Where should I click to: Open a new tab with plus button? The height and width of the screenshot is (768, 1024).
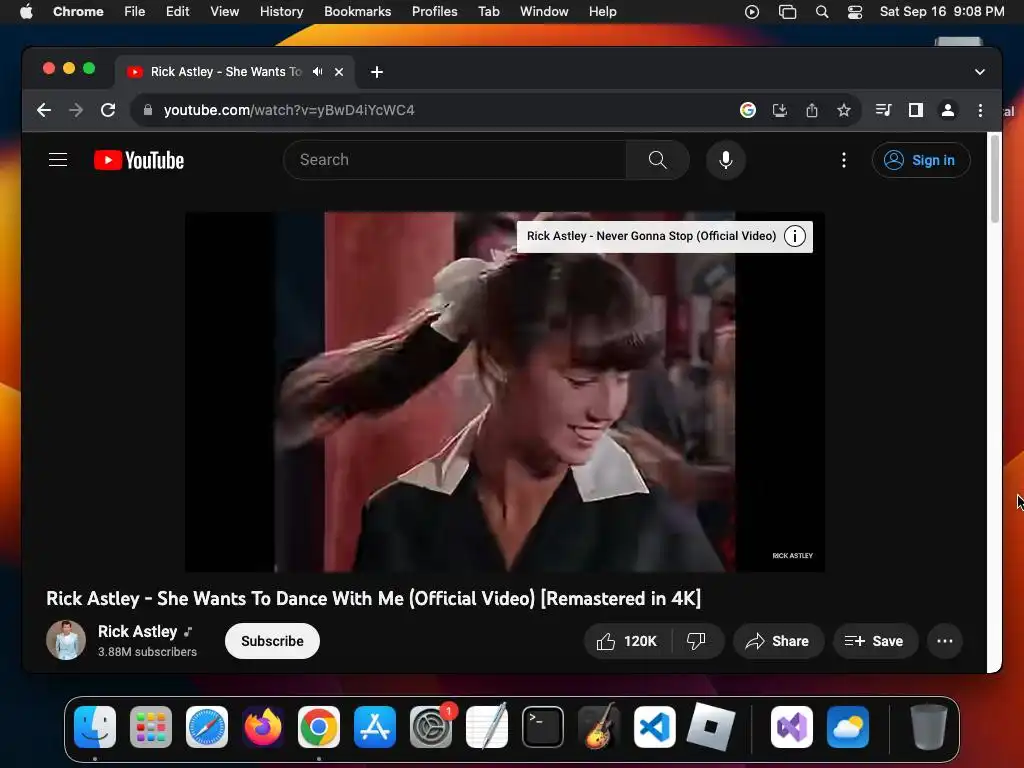click(x=377, y=72)
